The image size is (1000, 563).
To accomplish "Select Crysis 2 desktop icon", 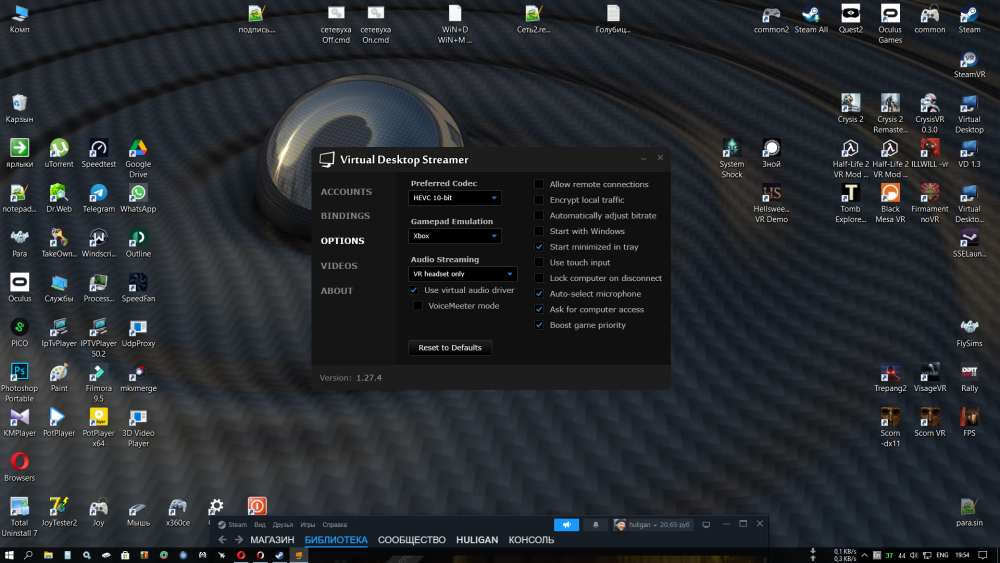I will pyautogui.click(x=850, y=108).
